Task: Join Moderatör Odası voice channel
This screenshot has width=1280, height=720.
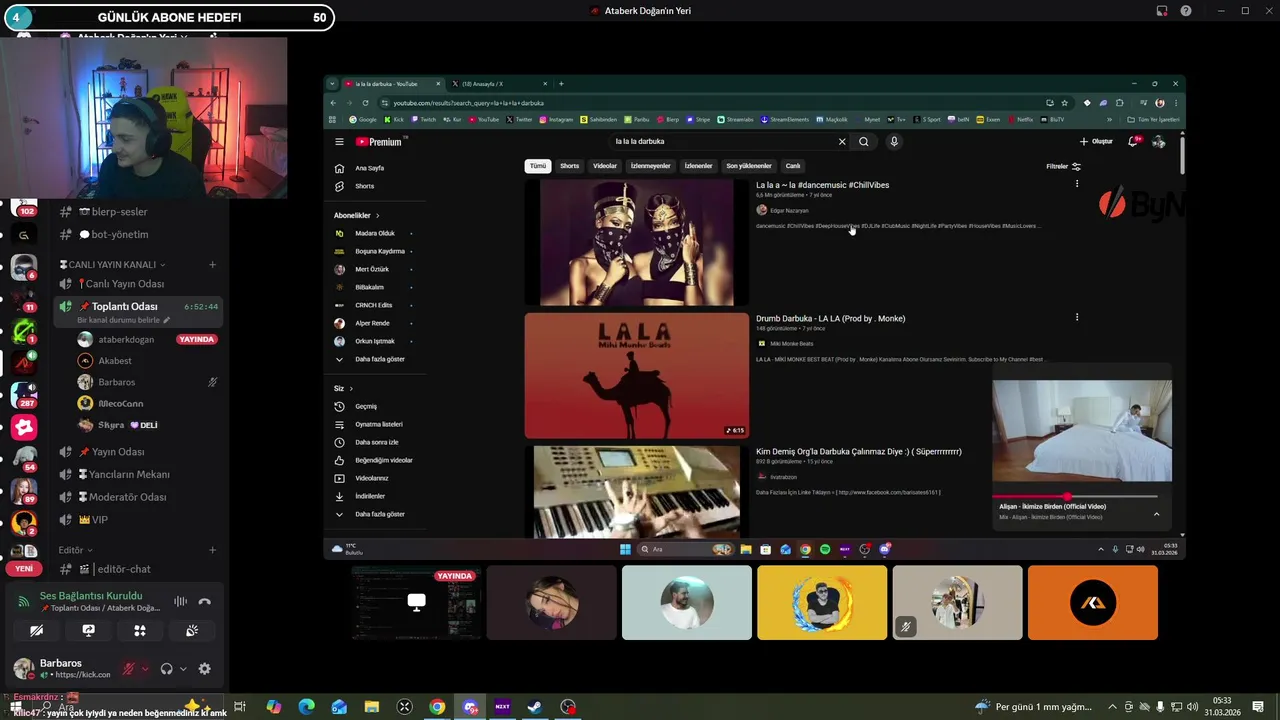Action: point(128,497)
